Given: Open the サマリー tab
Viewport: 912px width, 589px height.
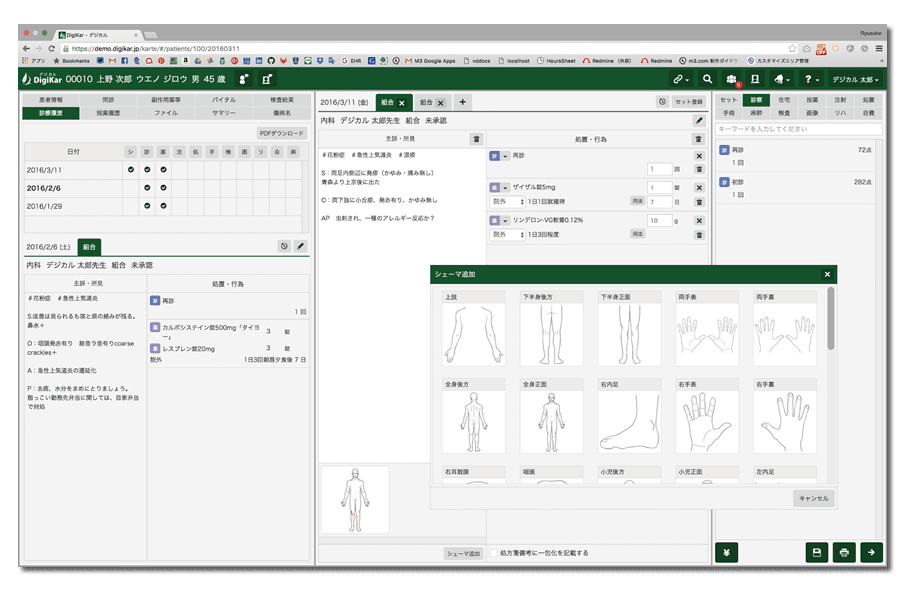Looking at the screenshot, I should (224, 113).
